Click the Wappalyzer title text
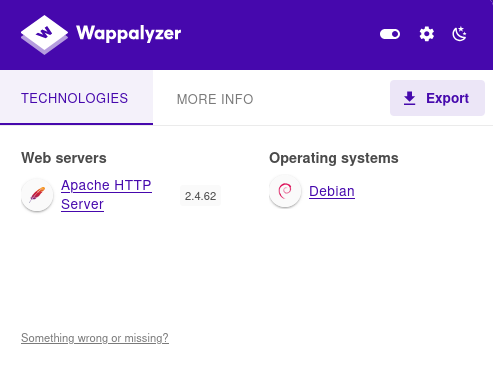Viewport: 493px width, 366px height. point(129,34)
